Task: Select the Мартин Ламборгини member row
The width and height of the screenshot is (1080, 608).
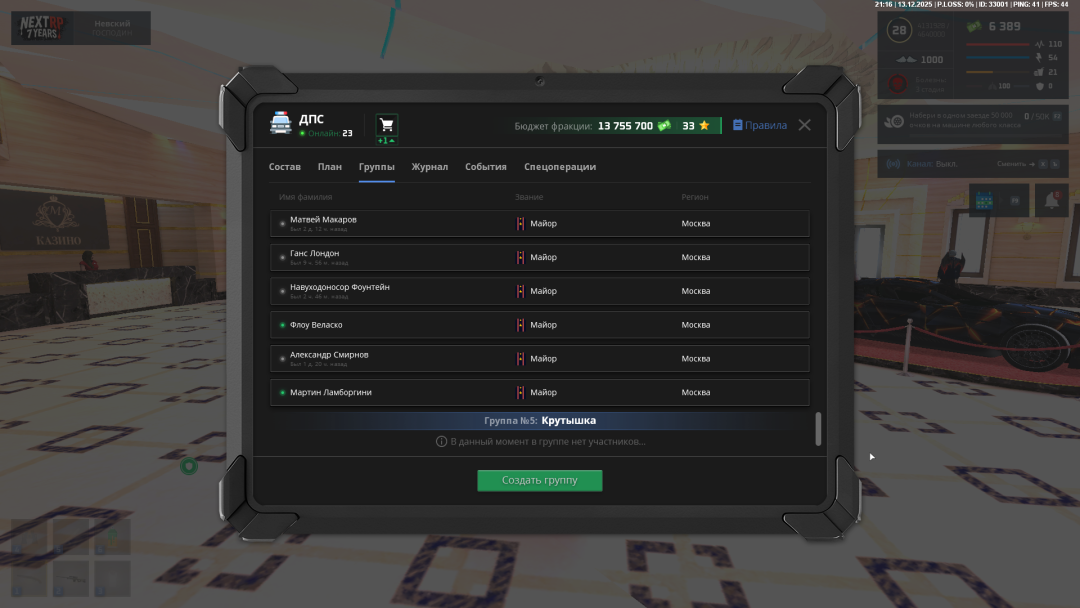Action: click(x=540, y=392)
